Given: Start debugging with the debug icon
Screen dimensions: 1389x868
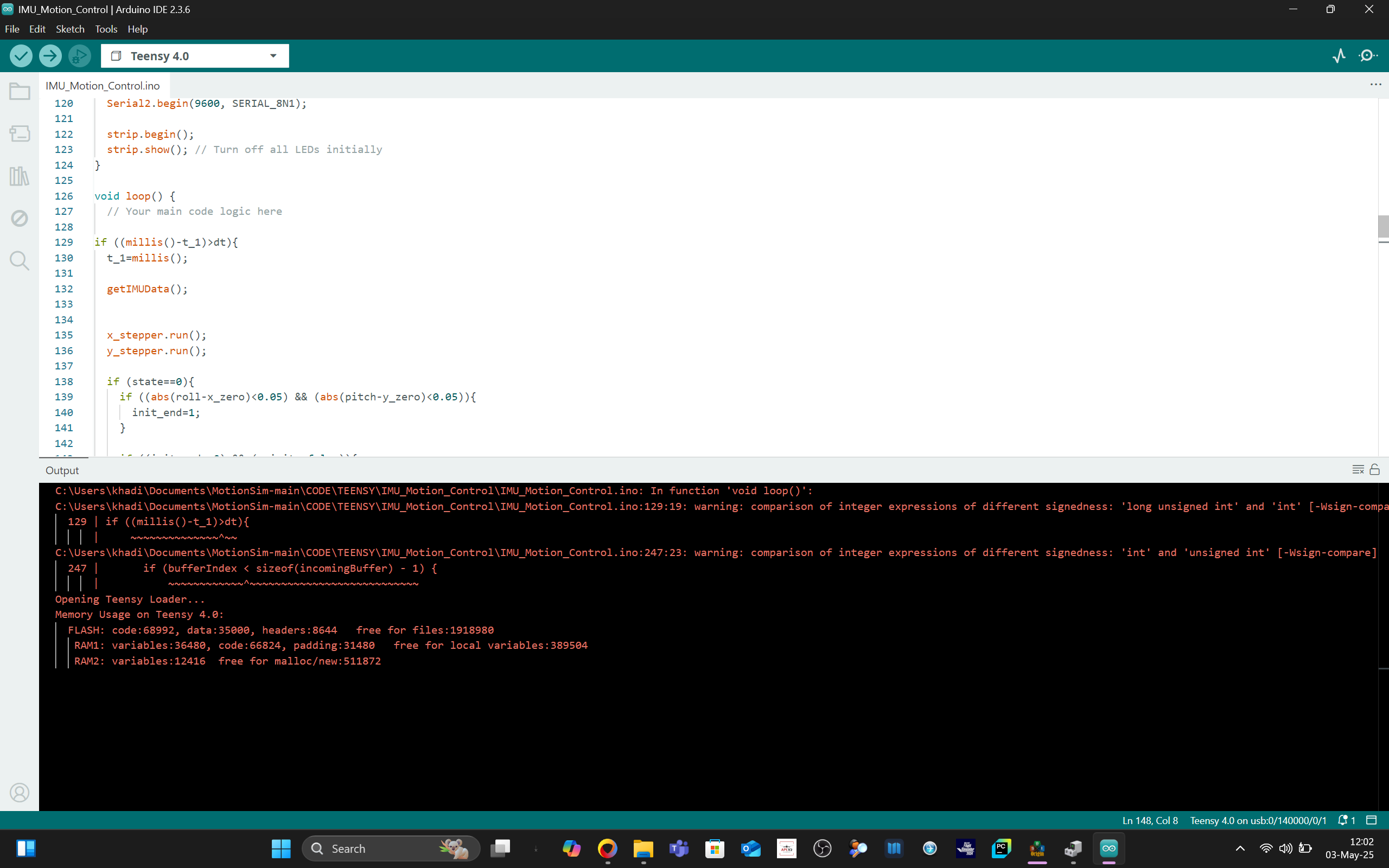Looking at the screenshot, I should tap(79, 56).
